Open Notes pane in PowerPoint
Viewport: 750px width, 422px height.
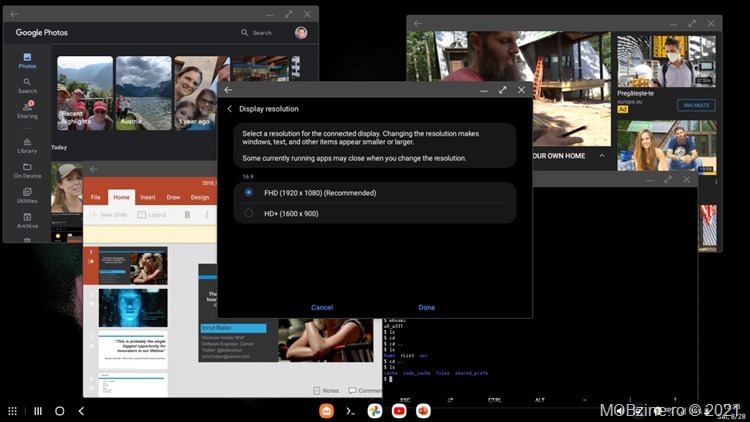[326, 390]
